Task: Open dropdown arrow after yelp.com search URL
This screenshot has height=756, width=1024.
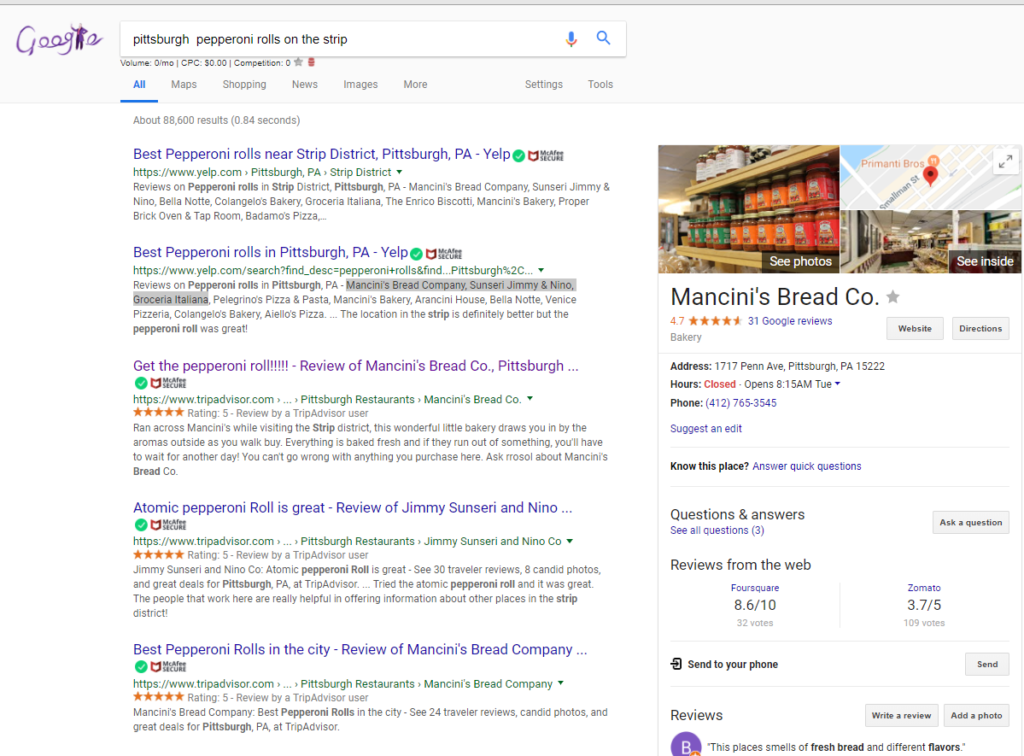Action: pyautogui.click(x=541, y=270)
